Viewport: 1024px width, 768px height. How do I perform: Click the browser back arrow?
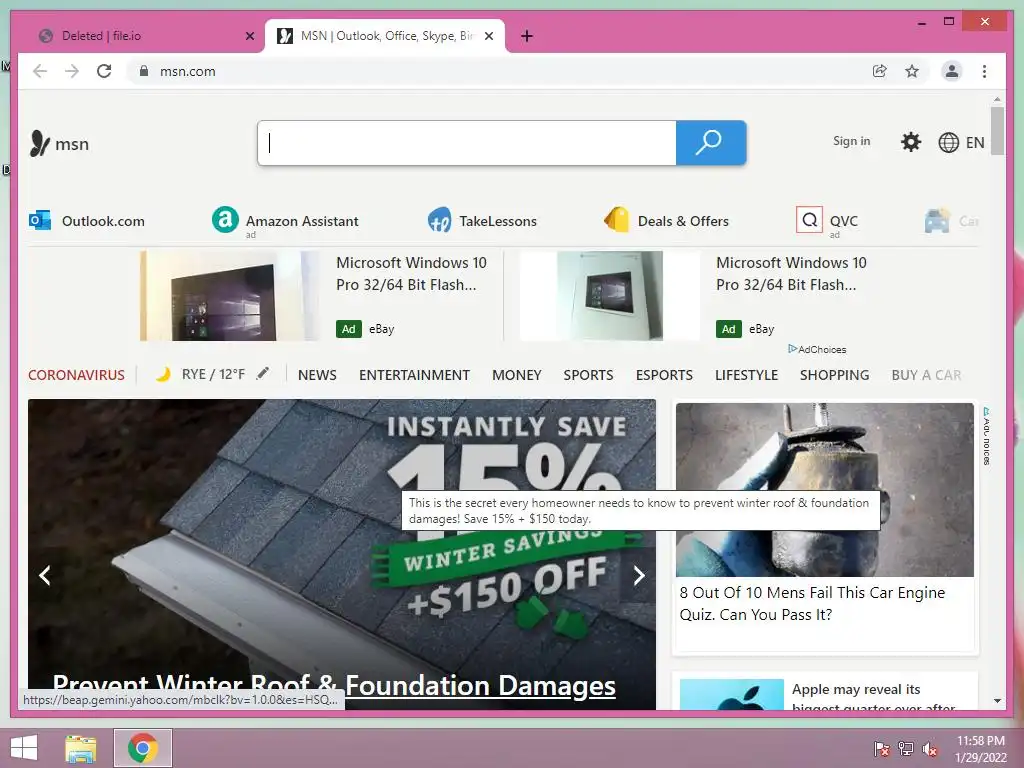tap(40, 71)
